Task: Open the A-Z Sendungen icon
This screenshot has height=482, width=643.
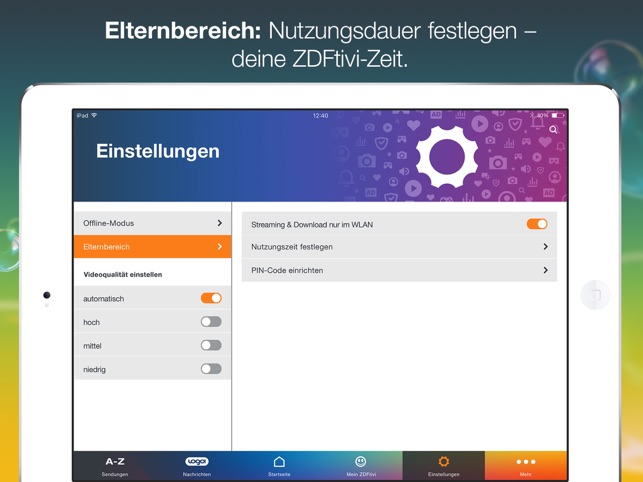Action: [115, 461]
